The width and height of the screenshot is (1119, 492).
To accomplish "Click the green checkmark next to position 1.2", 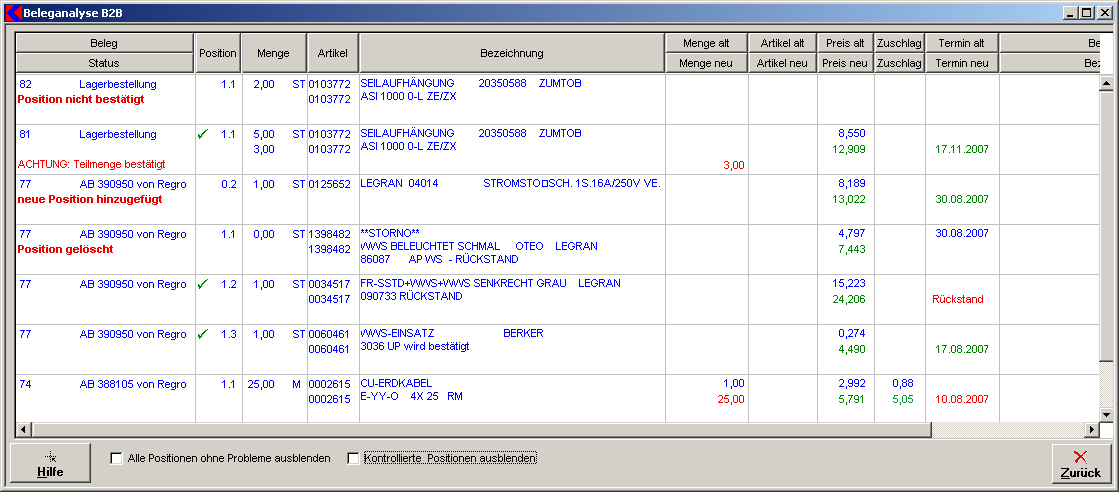I will pos(203,284).
